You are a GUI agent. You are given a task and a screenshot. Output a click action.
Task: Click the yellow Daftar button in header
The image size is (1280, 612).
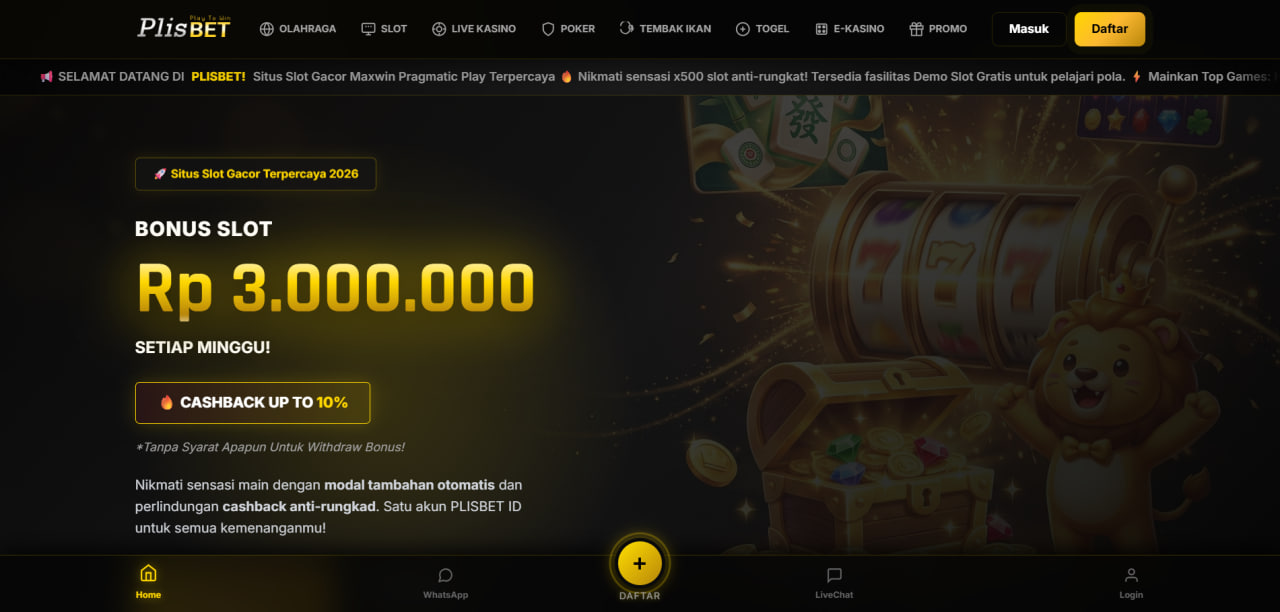click(x=1110, y=29)
